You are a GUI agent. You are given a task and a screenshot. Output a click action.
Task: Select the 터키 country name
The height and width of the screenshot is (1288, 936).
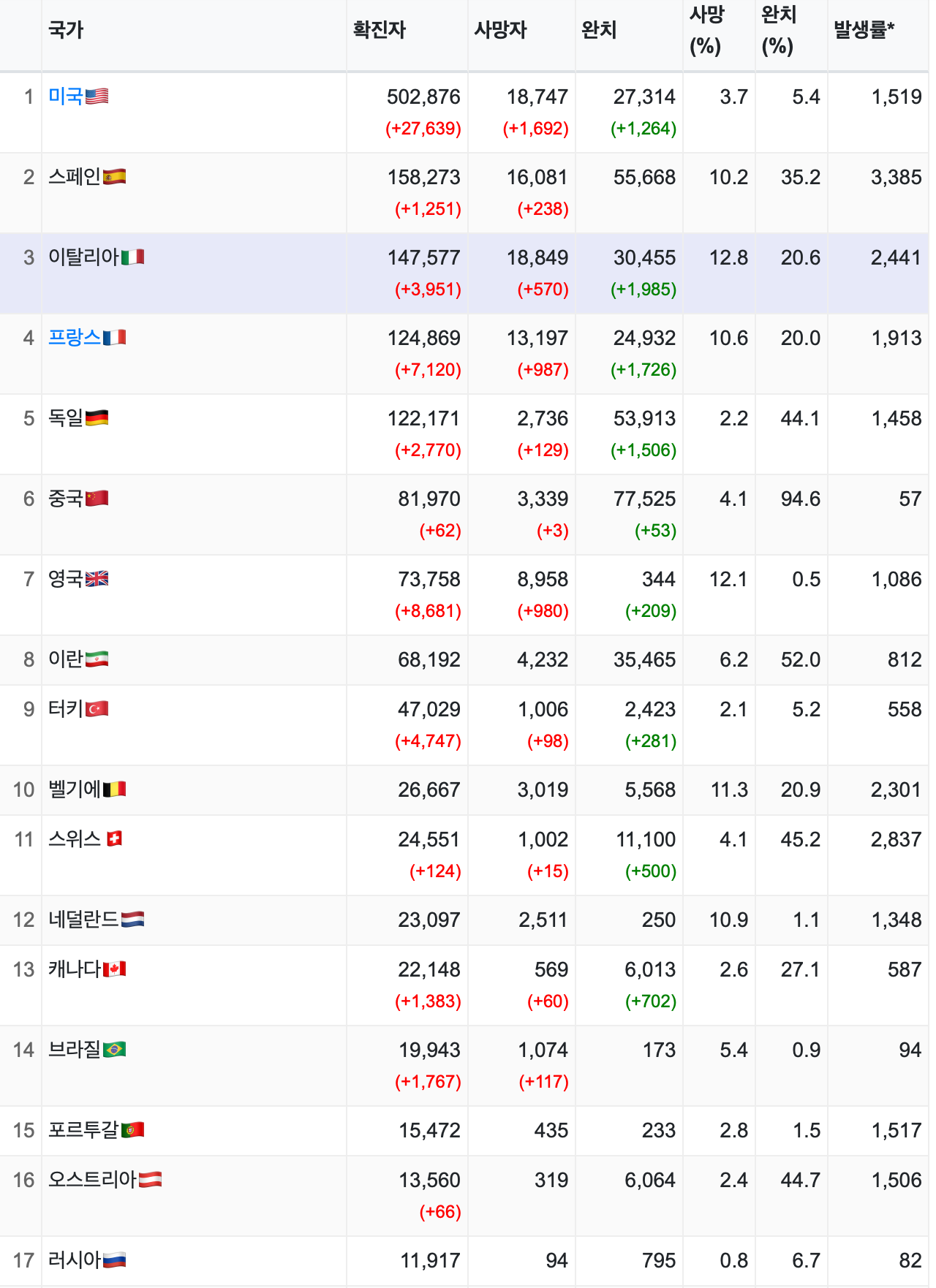coord(66,709)
